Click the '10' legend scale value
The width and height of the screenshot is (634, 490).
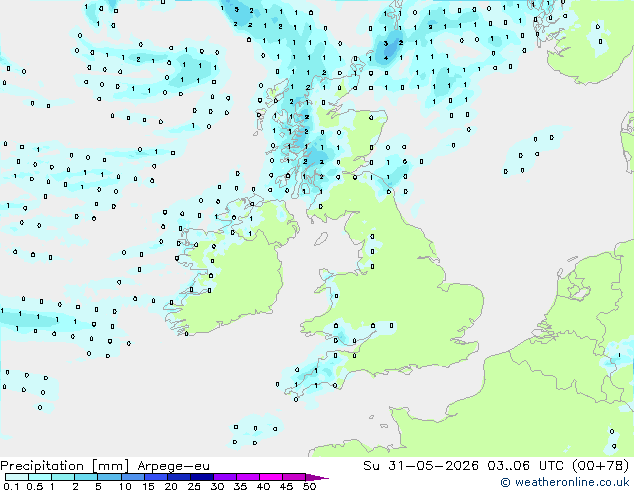point(125,486)
